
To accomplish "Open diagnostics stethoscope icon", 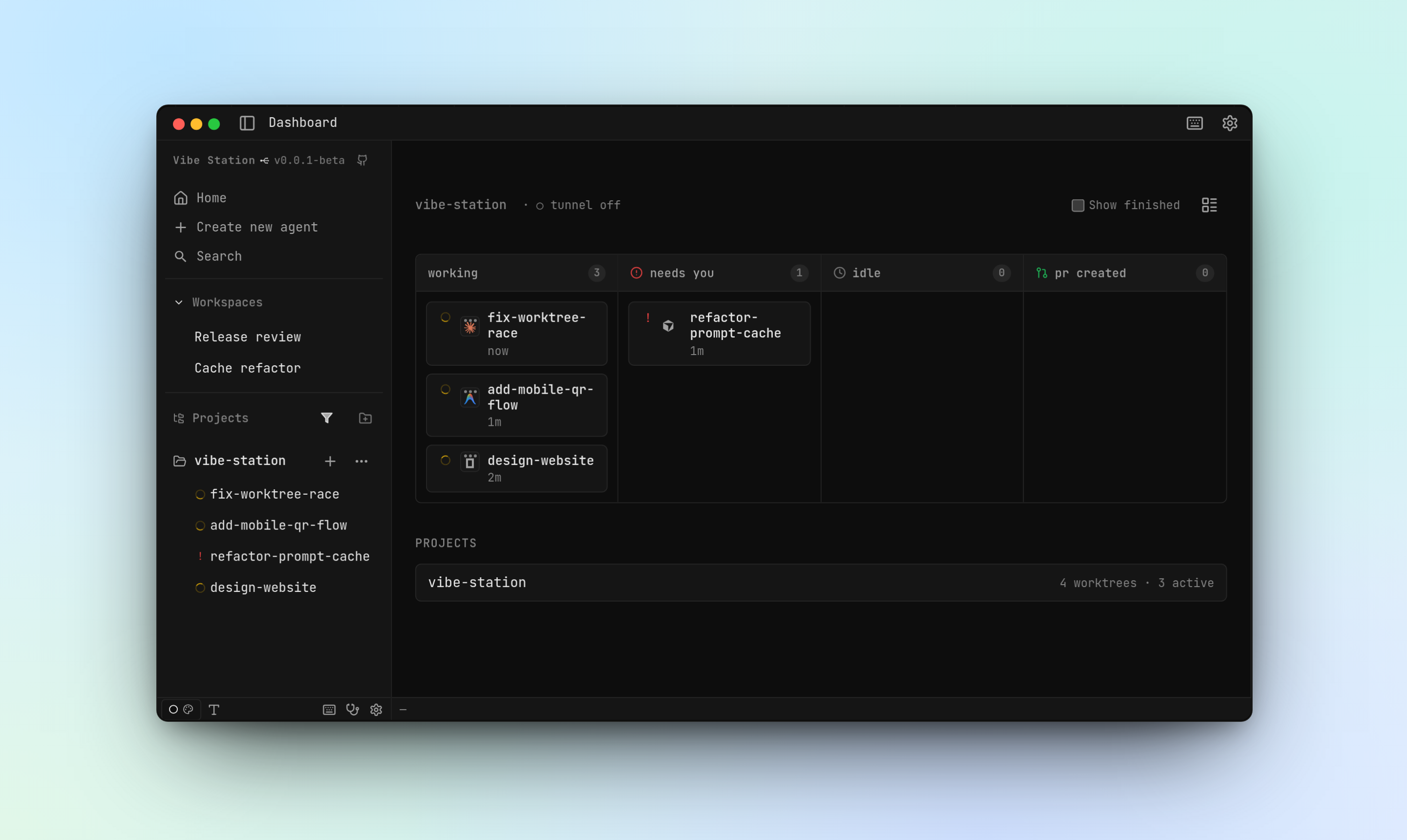I will 353,710.
